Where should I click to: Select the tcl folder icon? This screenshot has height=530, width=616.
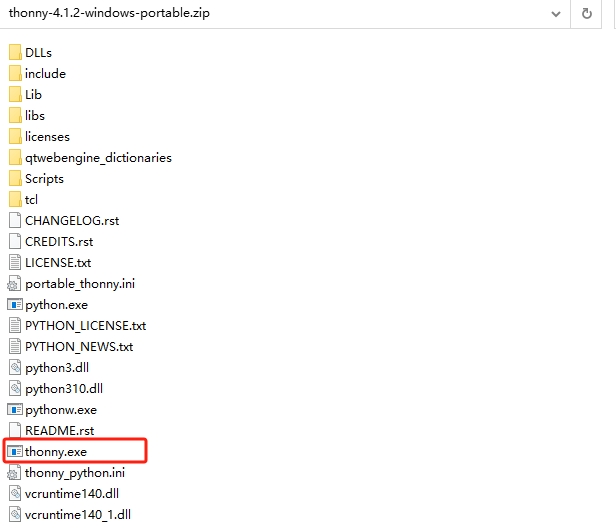15,200
